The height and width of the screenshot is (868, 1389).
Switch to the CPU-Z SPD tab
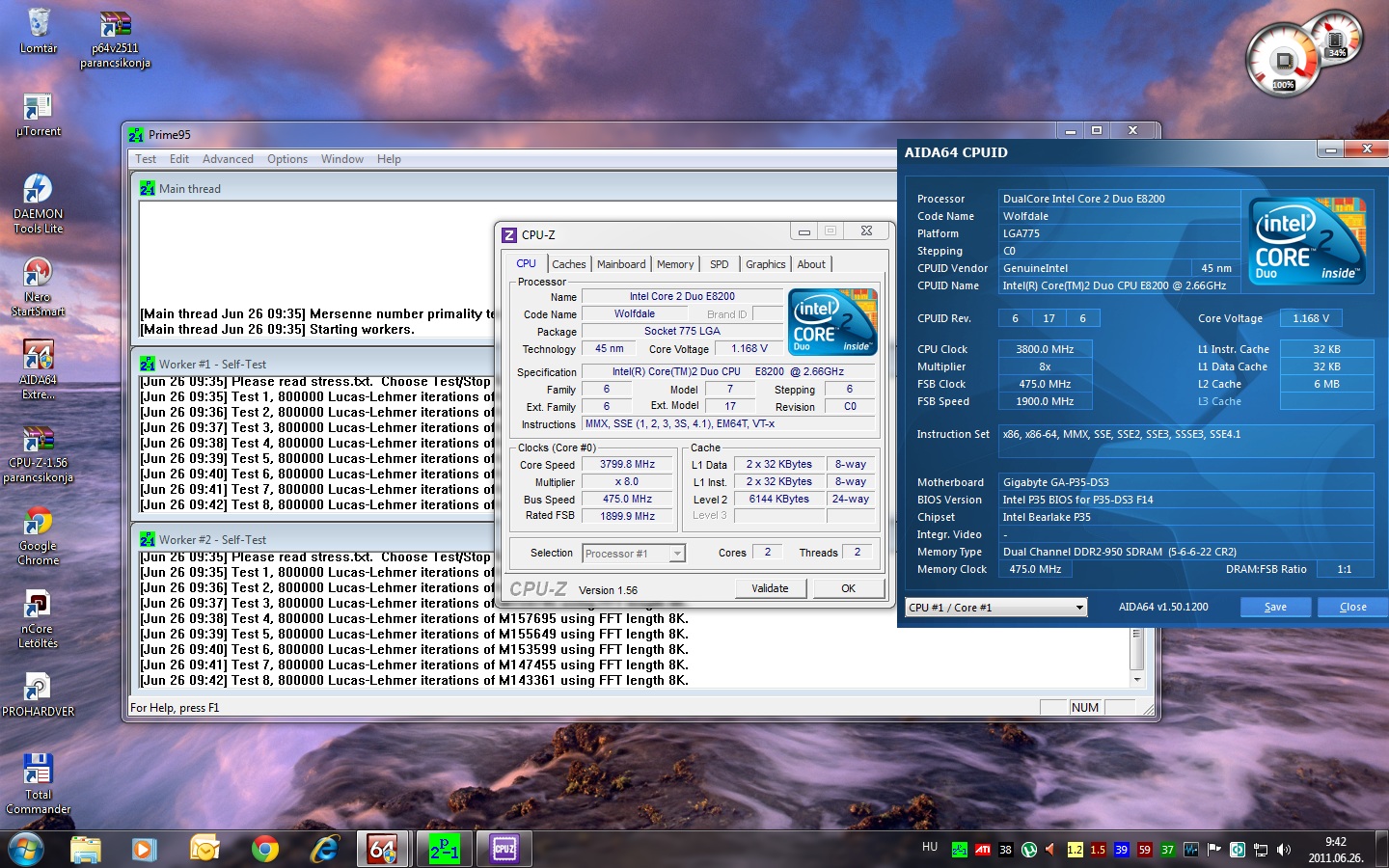[x=720, y=264]
